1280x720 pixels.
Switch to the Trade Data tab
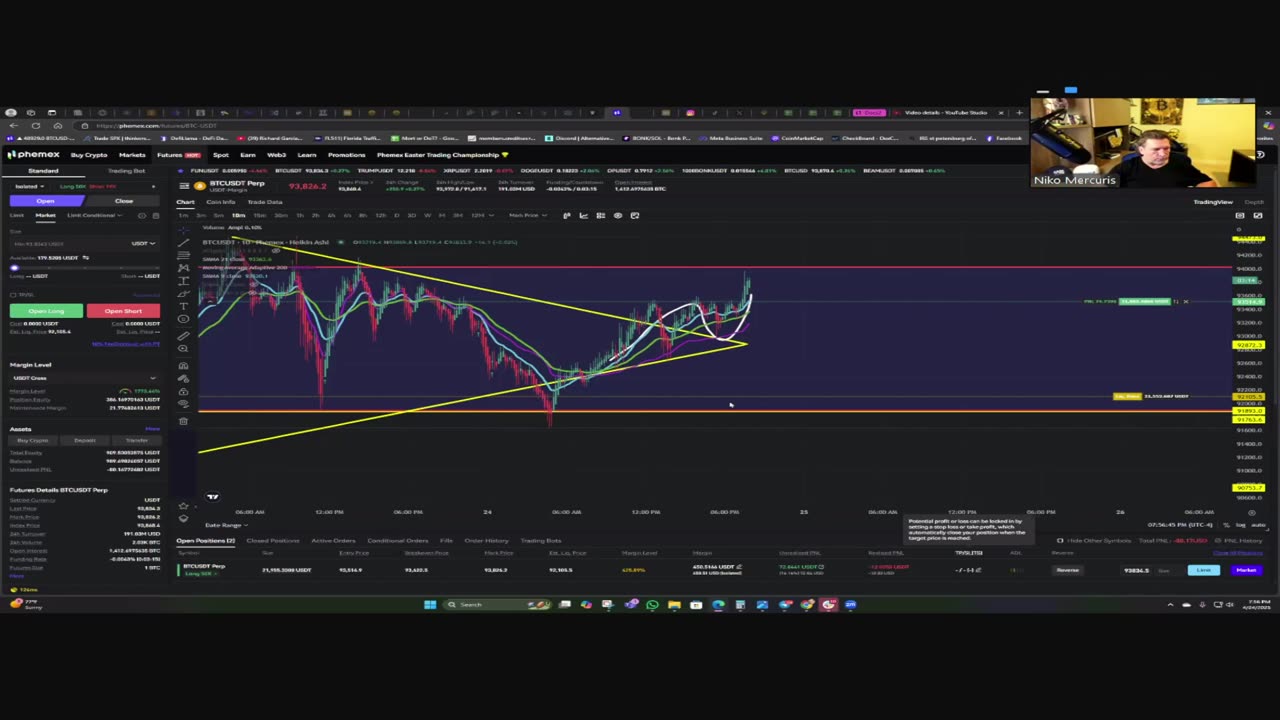click(265, 202)
